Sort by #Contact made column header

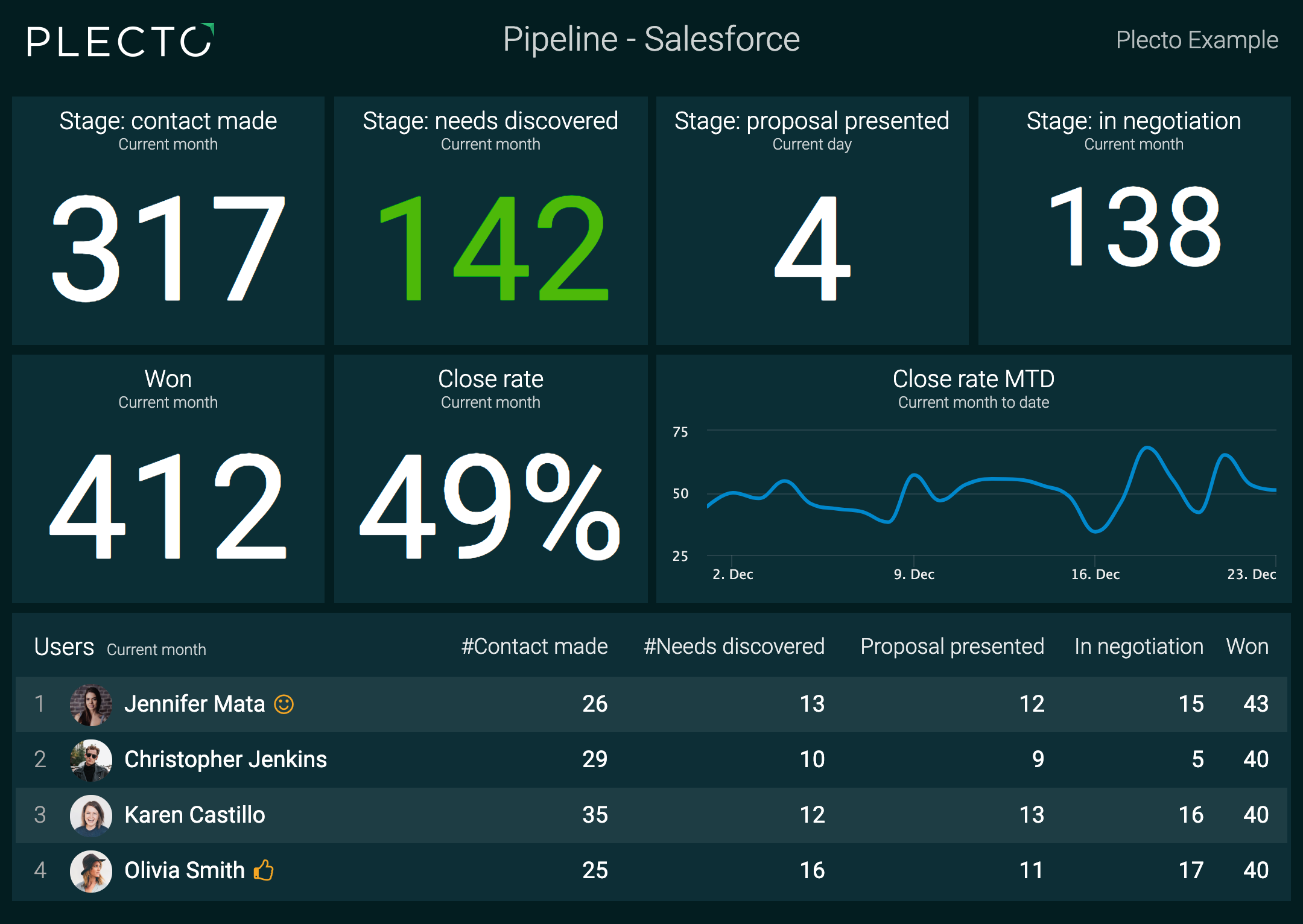coord(534,647)
